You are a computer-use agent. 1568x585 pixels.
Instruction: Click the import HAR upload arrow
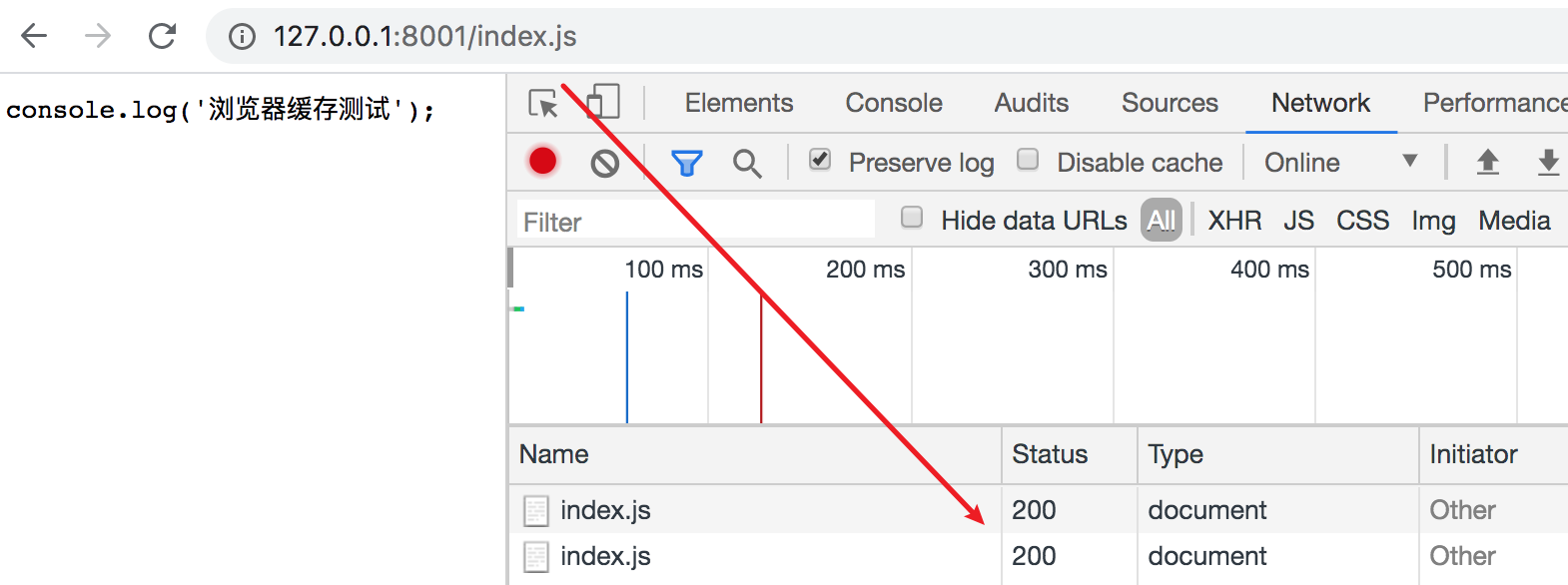click(1488, 162)
